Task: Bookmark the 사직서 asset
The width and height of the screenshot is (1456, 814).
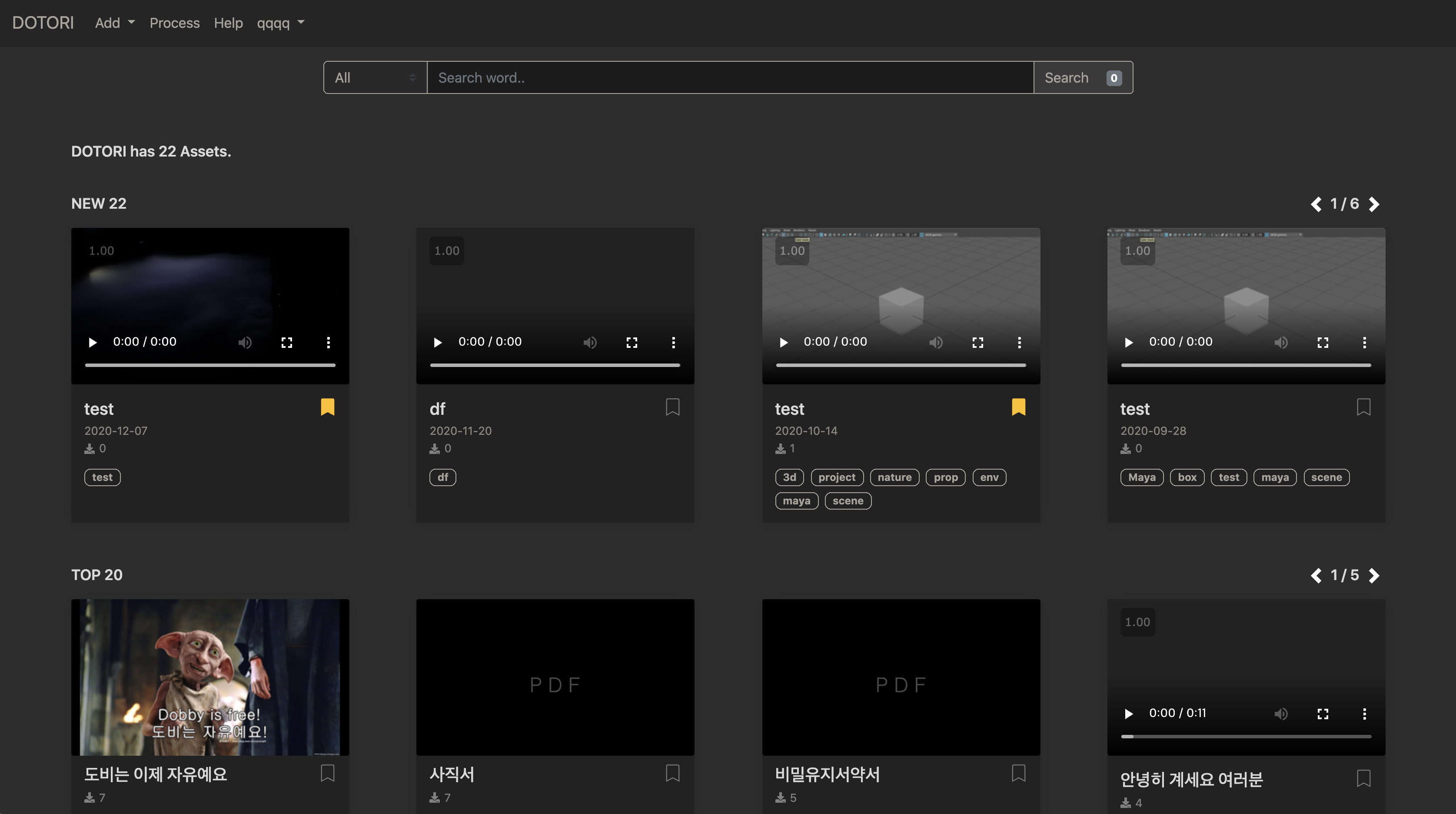Action: pos(673,773)
